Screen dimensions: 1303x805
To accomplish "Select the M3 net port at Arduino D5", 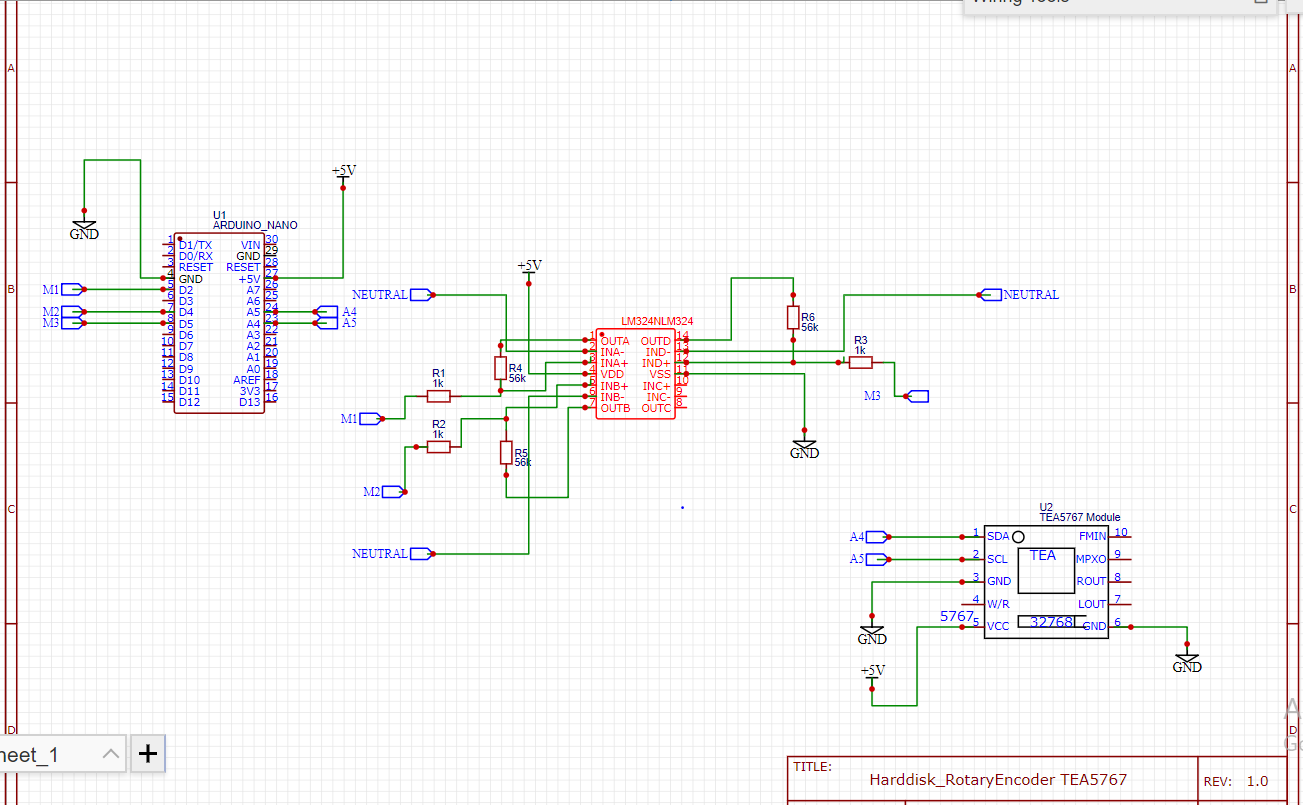I will 62,323.
